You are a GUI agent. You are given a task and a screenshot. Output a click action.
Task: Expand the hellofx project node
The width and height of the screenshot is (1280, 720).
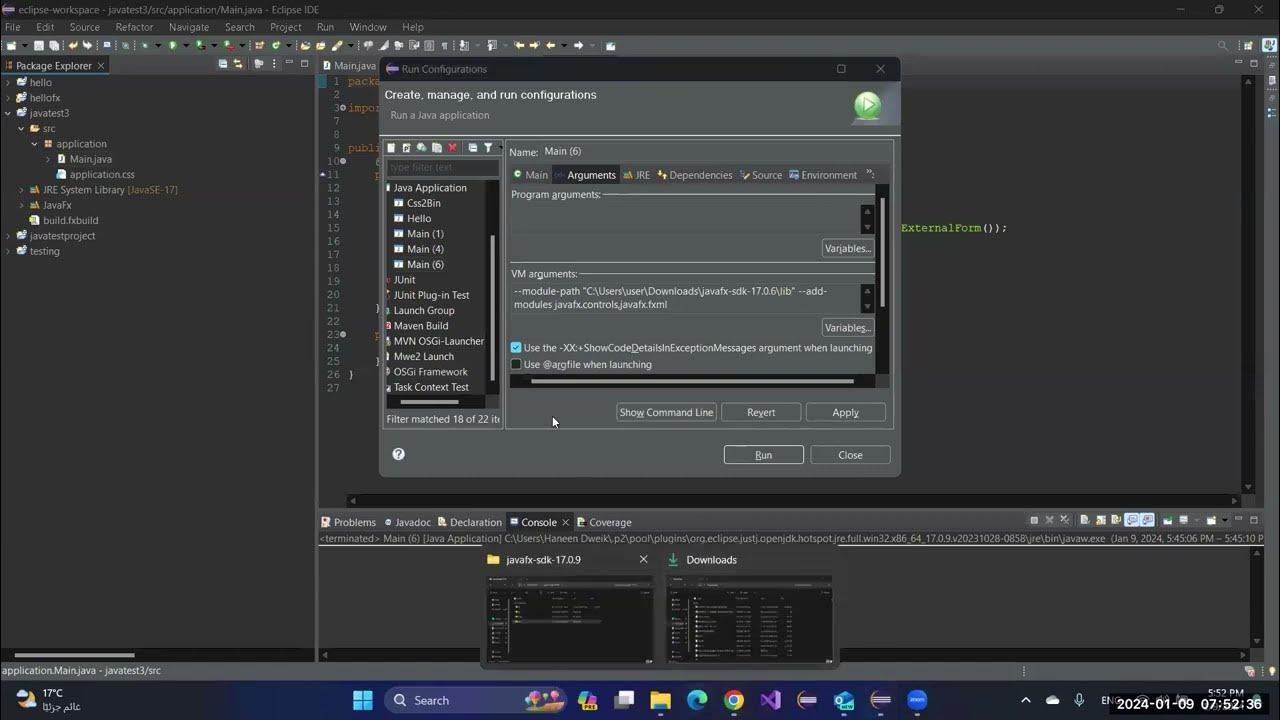tap(8, 98)
